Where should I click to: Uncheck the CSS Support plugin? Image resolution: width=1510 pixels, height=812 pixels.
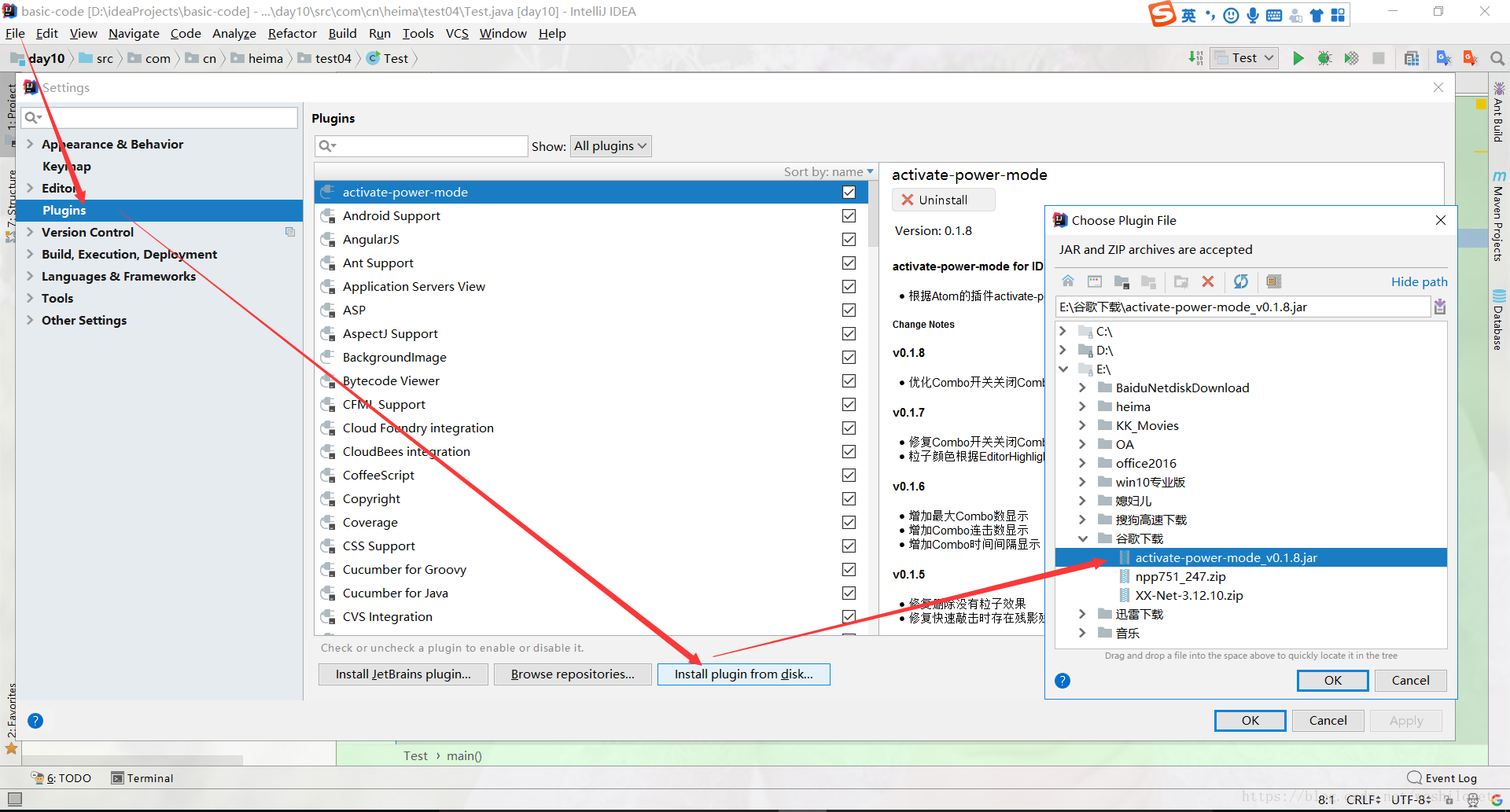coord(849,546)
